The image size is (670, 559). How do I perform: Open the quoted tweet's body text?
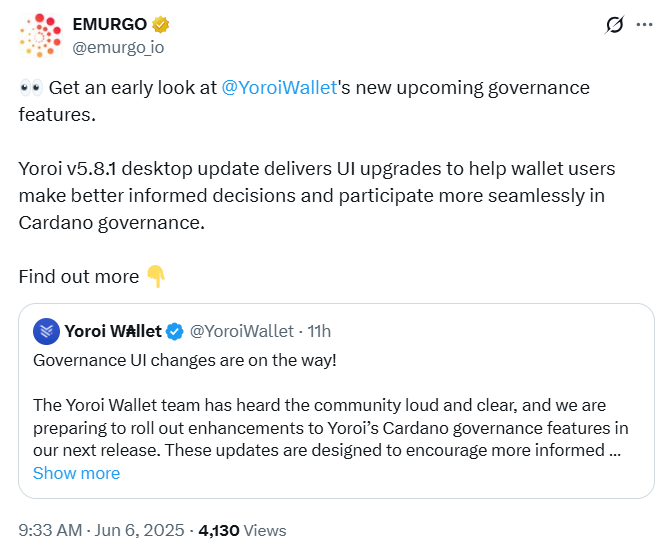coord(330,428)
